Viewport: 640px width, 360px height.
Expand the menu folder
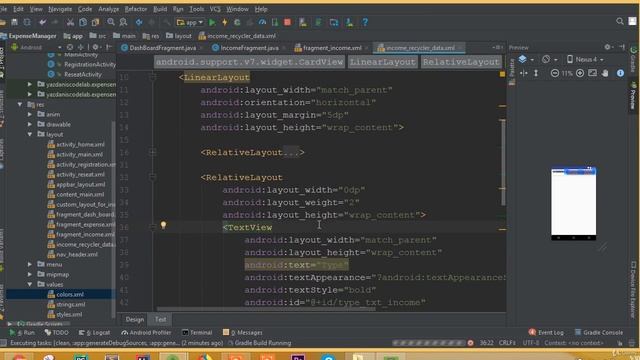point(30,264)
